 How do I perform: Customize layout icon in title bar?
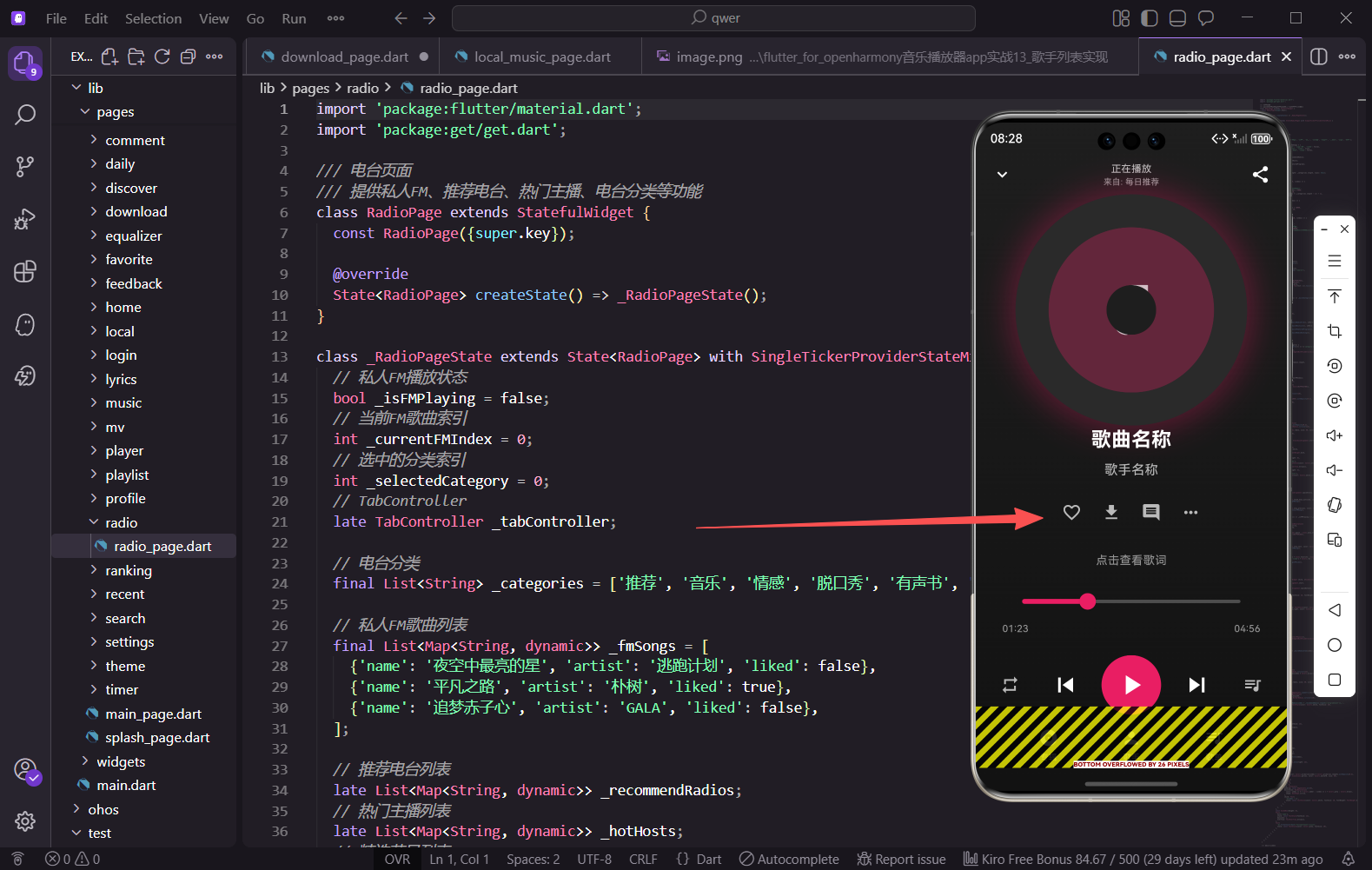pyautogui.click(x=1122, y=18)
